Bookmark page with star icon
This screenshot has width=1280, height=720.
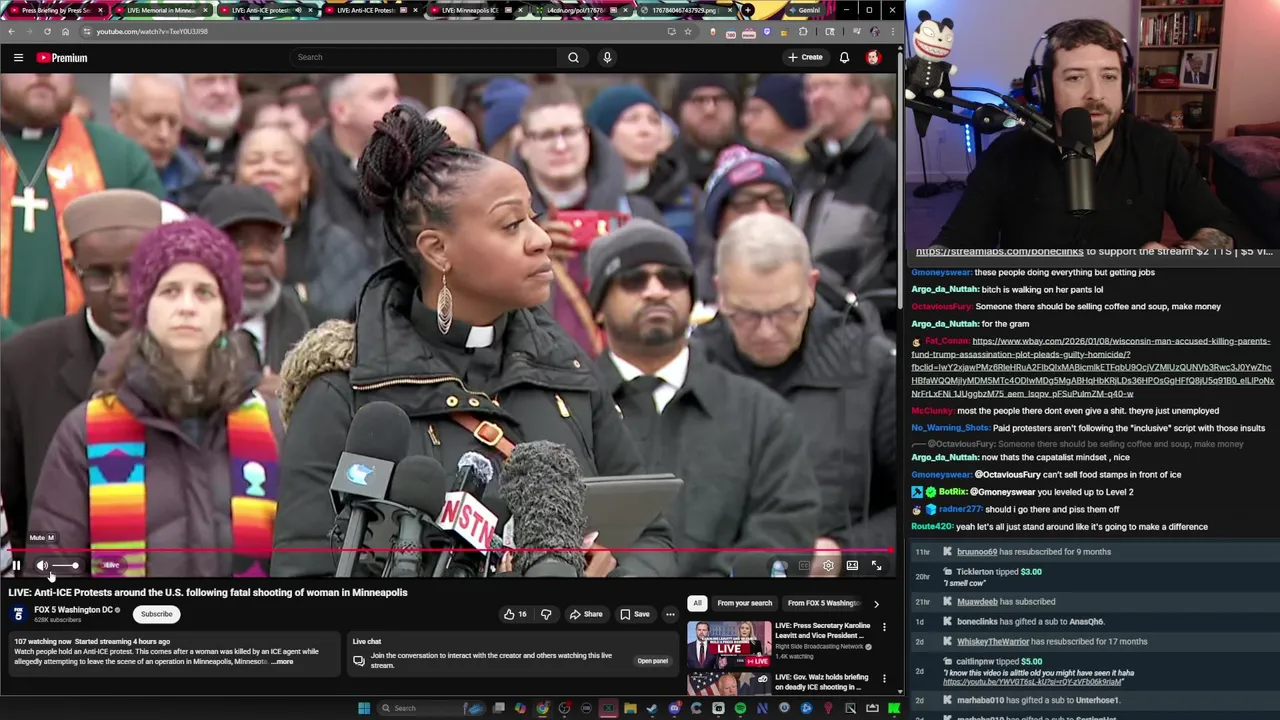(688, 31)
